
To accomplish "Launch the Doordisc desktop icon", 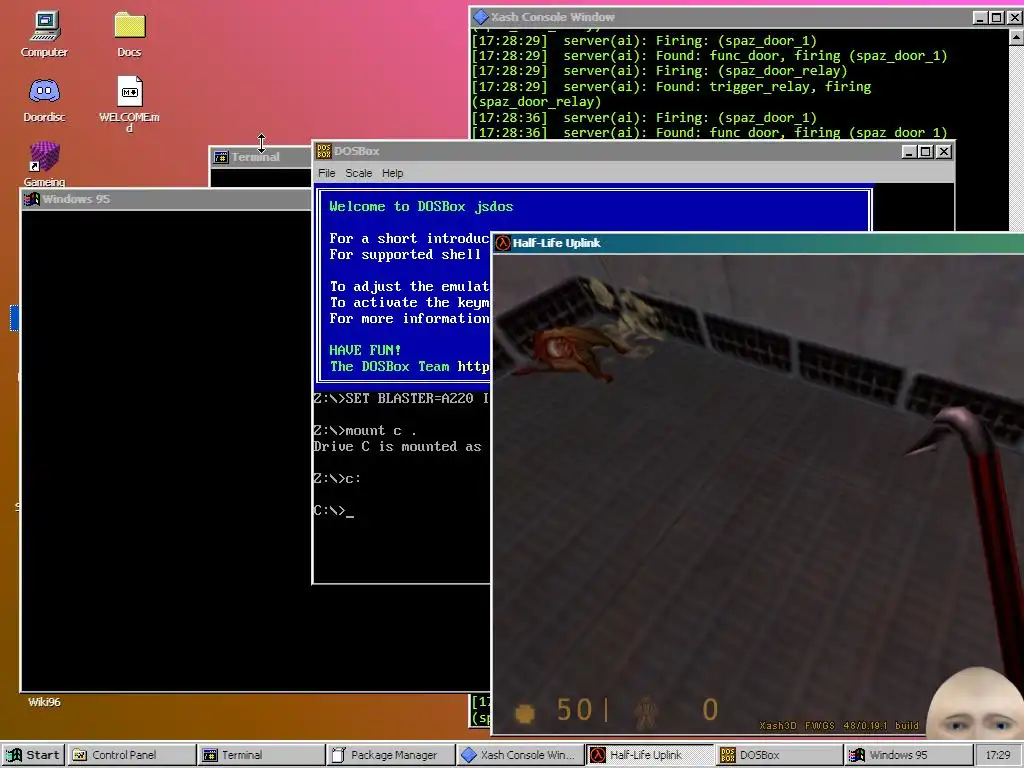I will point(44,100).
